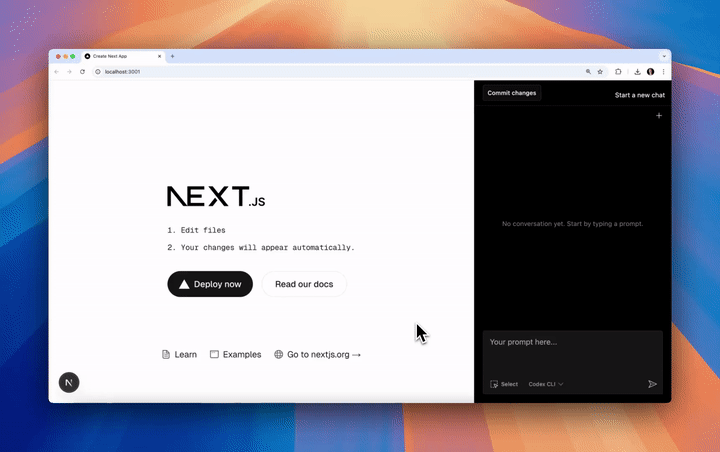This screenshot has width=720, height=452.
Task: Expand the tab search chevron
Action: point(664,56)
